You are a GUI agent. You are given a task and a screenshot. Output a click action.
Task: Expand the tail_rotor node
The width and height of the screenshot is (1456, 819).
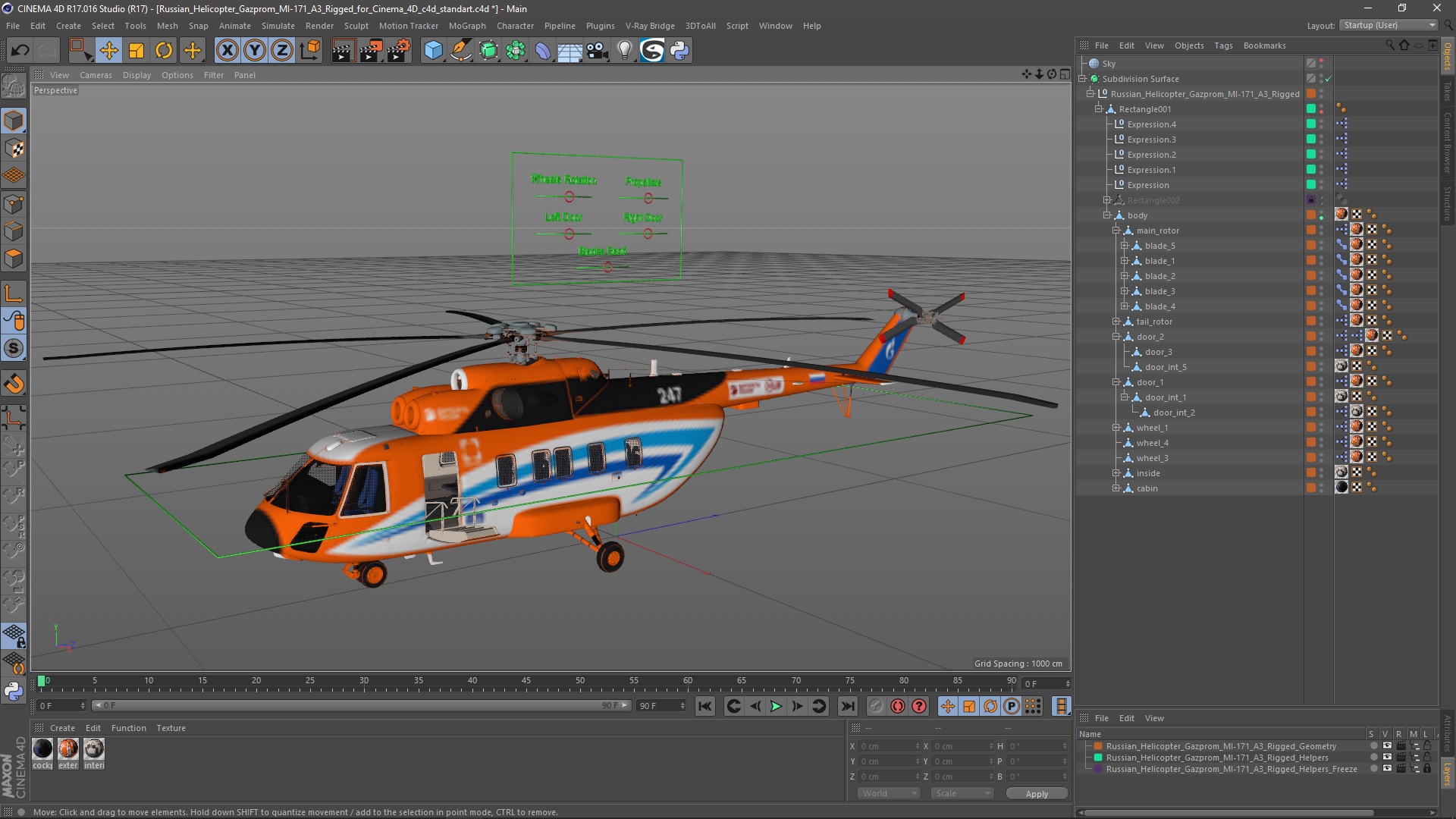(x=1116, y=322)
